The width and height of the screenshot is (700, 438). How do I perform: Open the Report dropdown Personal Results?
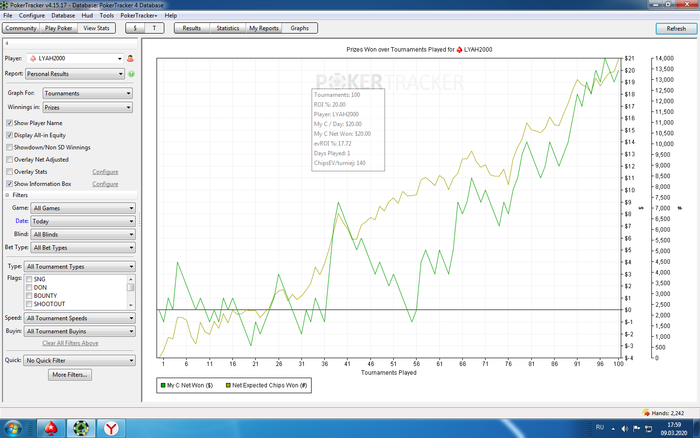(75, 74)
